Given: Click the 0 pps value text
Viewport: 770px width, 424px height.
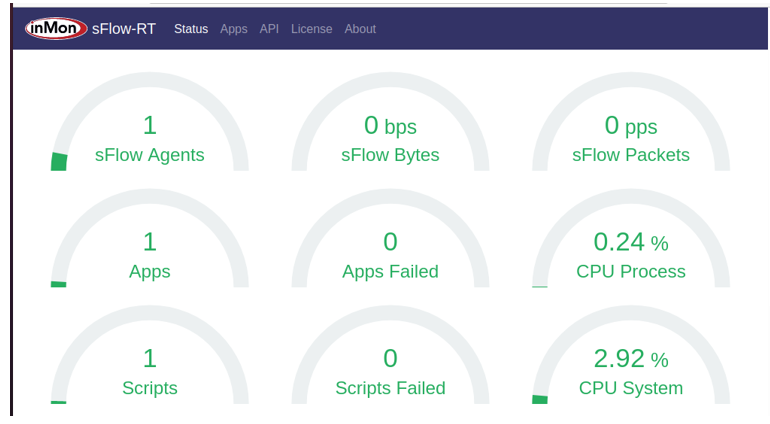Looking at the screenshot, I should pyautogui.click(x=631, y=126).
